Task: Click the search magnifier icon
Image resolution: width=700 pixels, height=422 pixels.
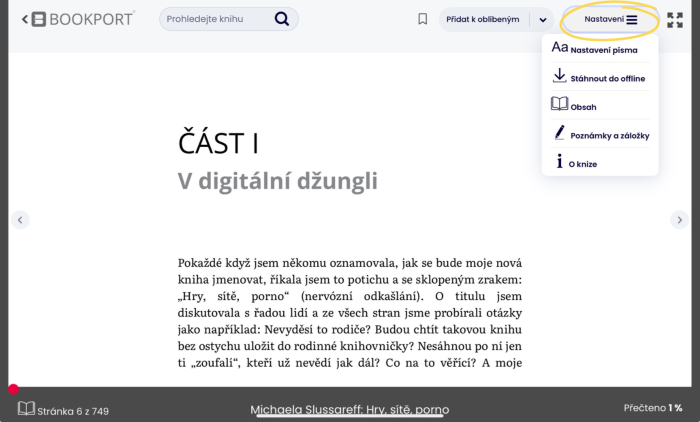Action: click(x=282, y=19)
